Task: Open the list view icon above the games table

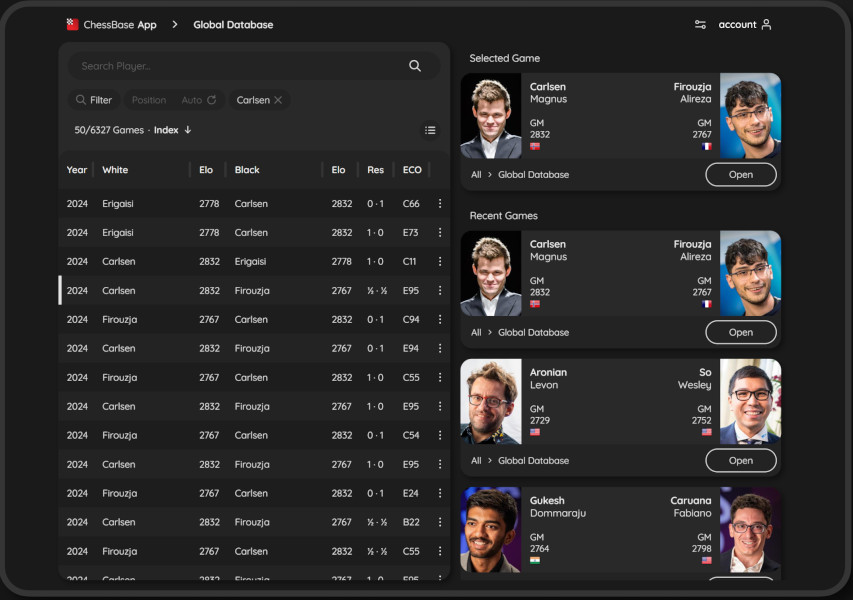Action: pos(430,129)
